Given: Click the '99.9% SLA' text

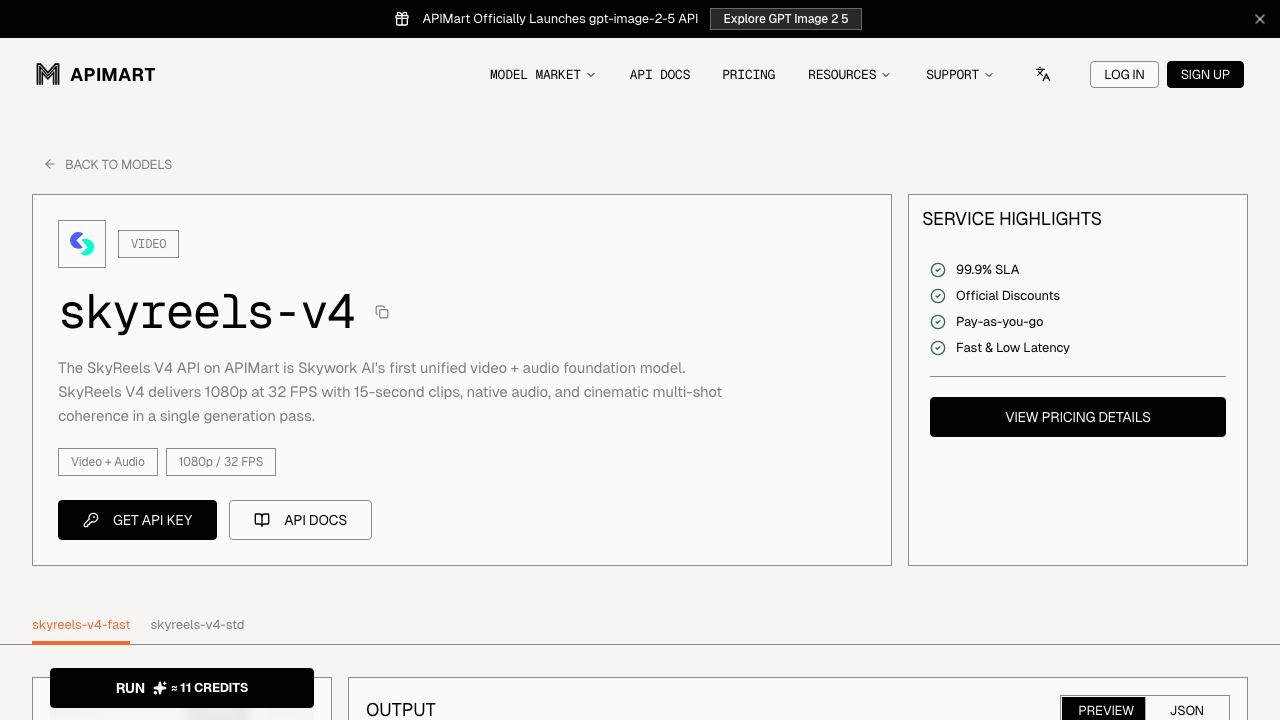Looking at the screenshot, I should (988, 270).
